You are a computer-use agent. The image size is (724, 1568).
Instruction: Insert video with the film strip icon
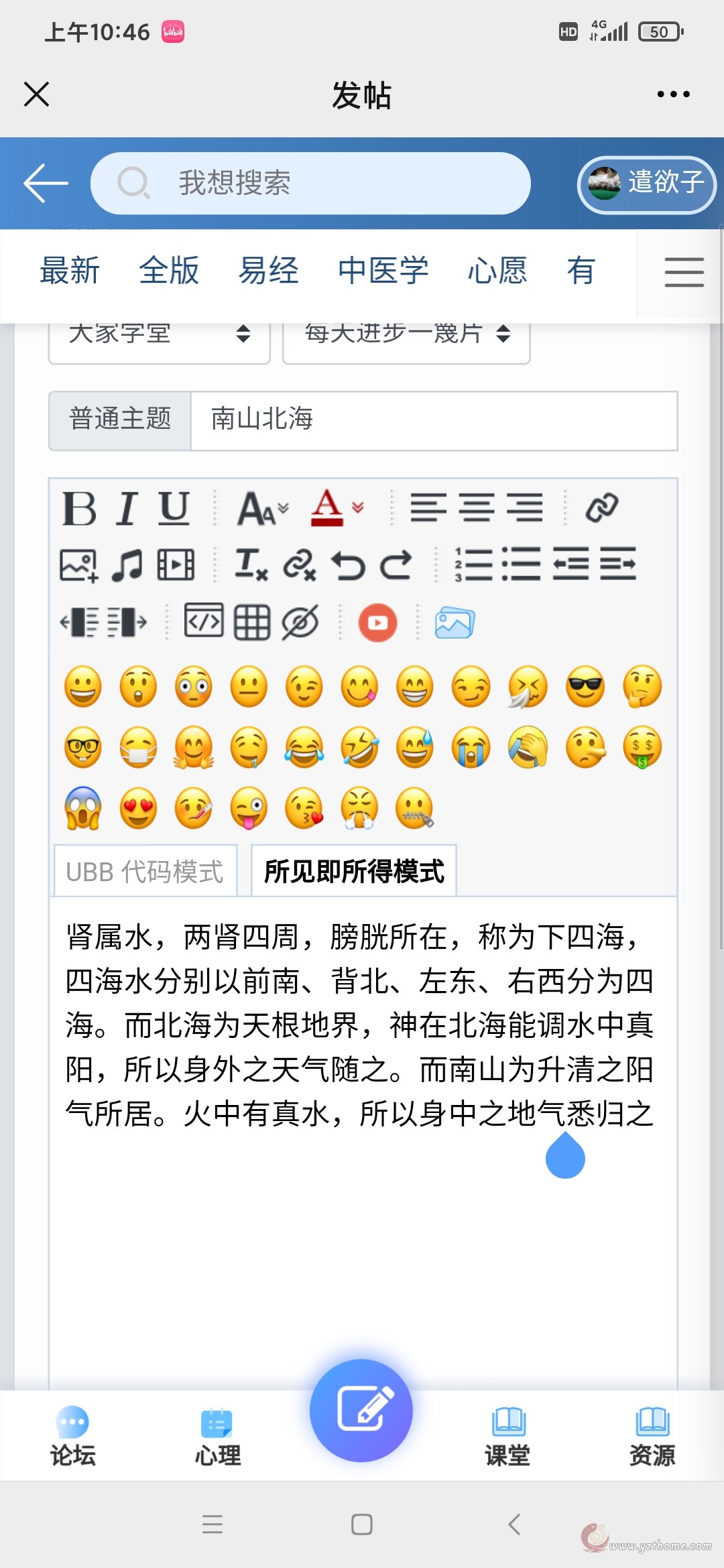176,565
